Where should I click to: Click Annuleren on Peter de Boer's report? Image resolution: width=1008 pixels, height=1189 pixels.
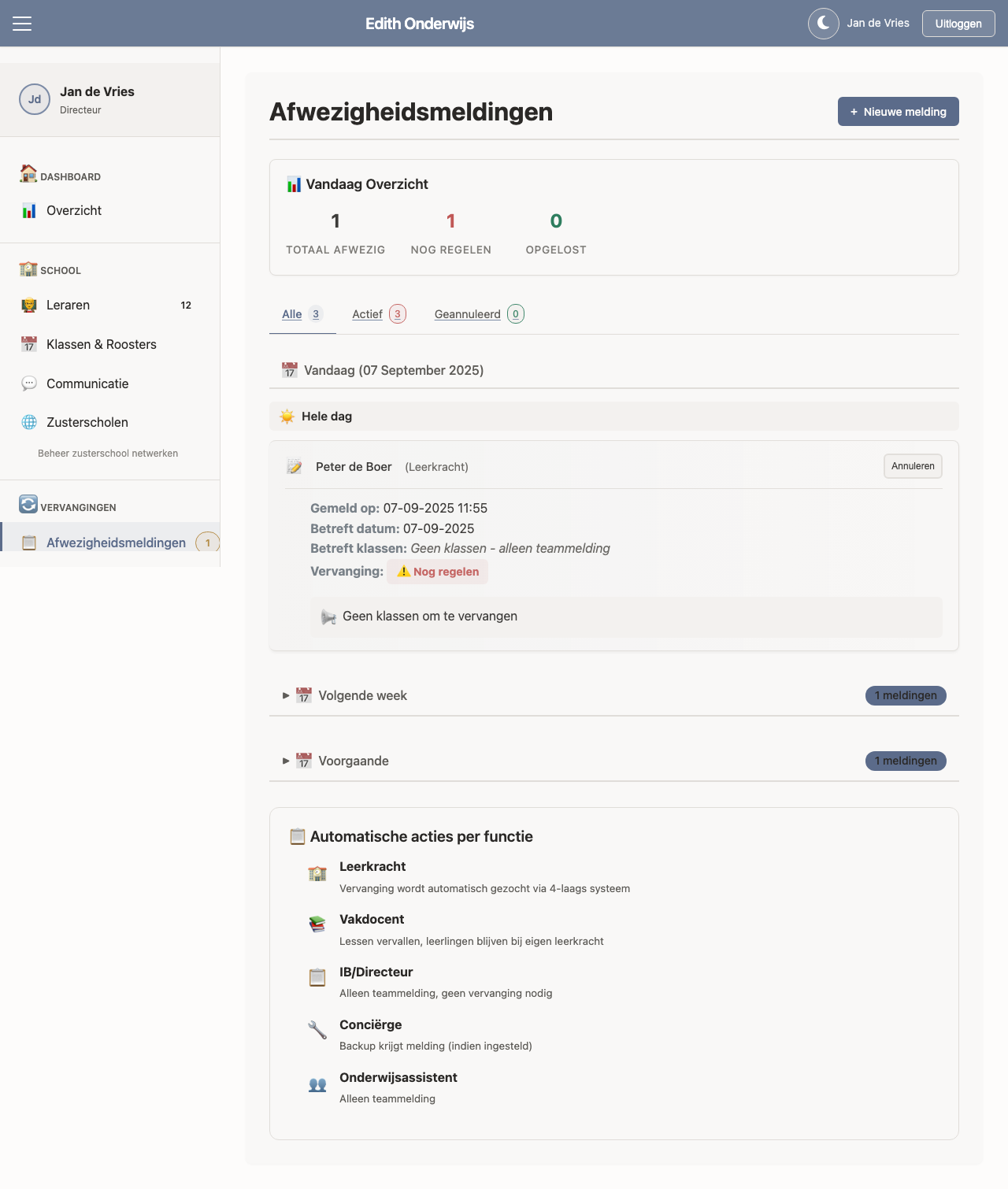tap(913, 466)
